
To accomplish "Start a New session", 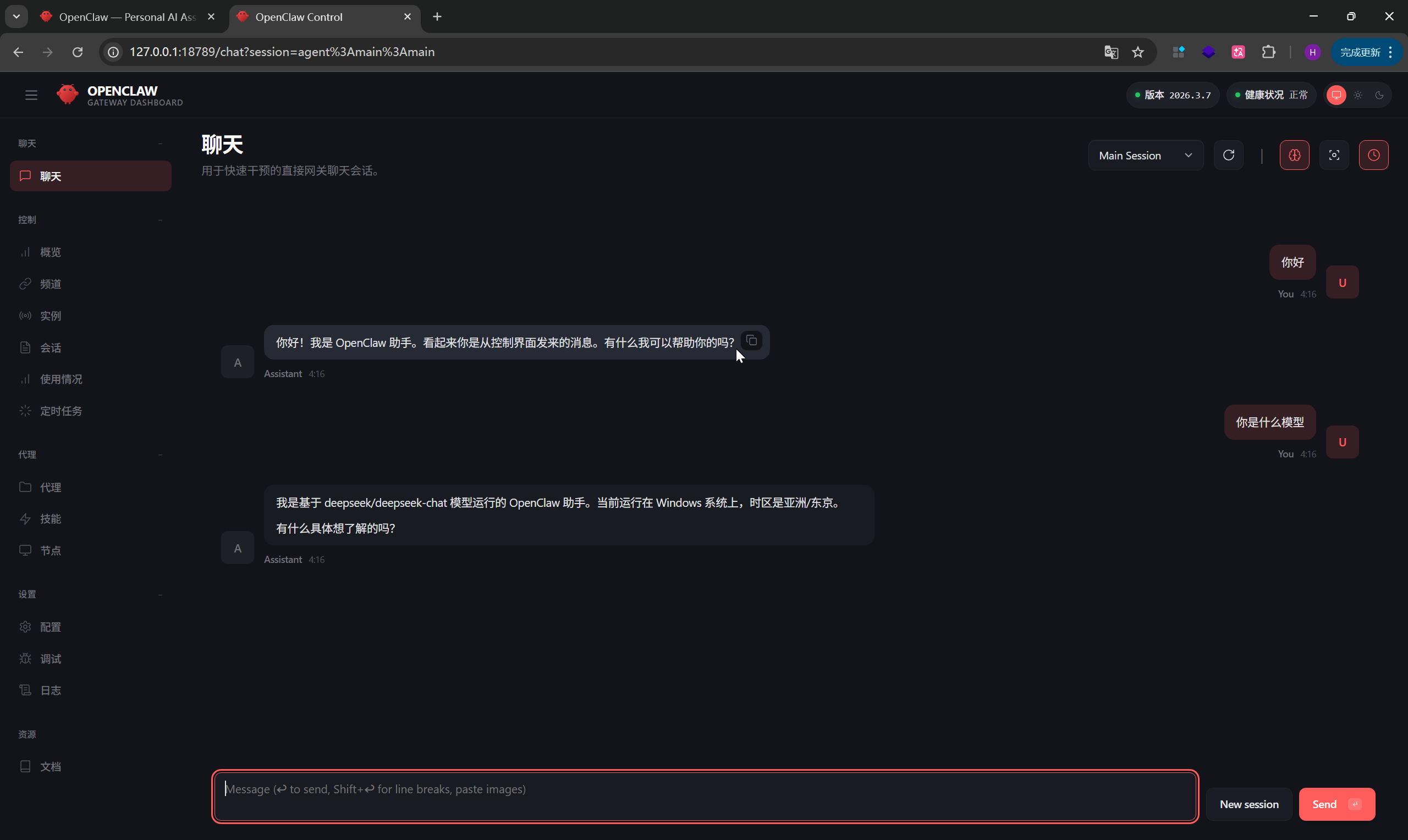I will coord(1249,803).
